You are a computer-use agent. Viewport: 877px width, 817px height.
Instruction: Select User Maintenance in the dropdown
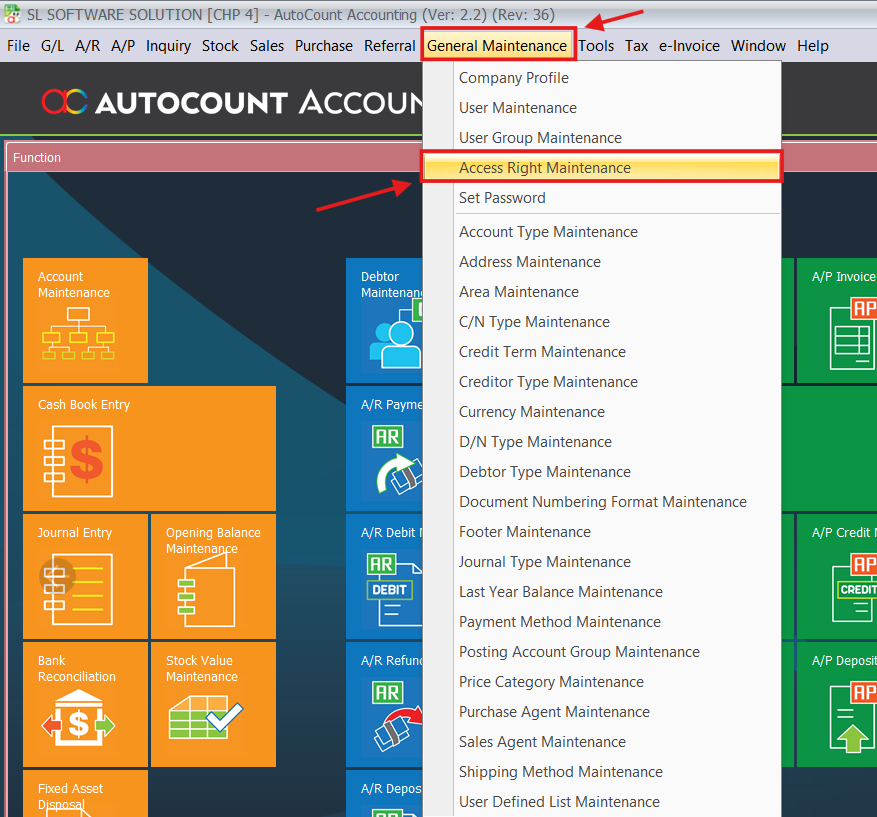click(518, 108)
